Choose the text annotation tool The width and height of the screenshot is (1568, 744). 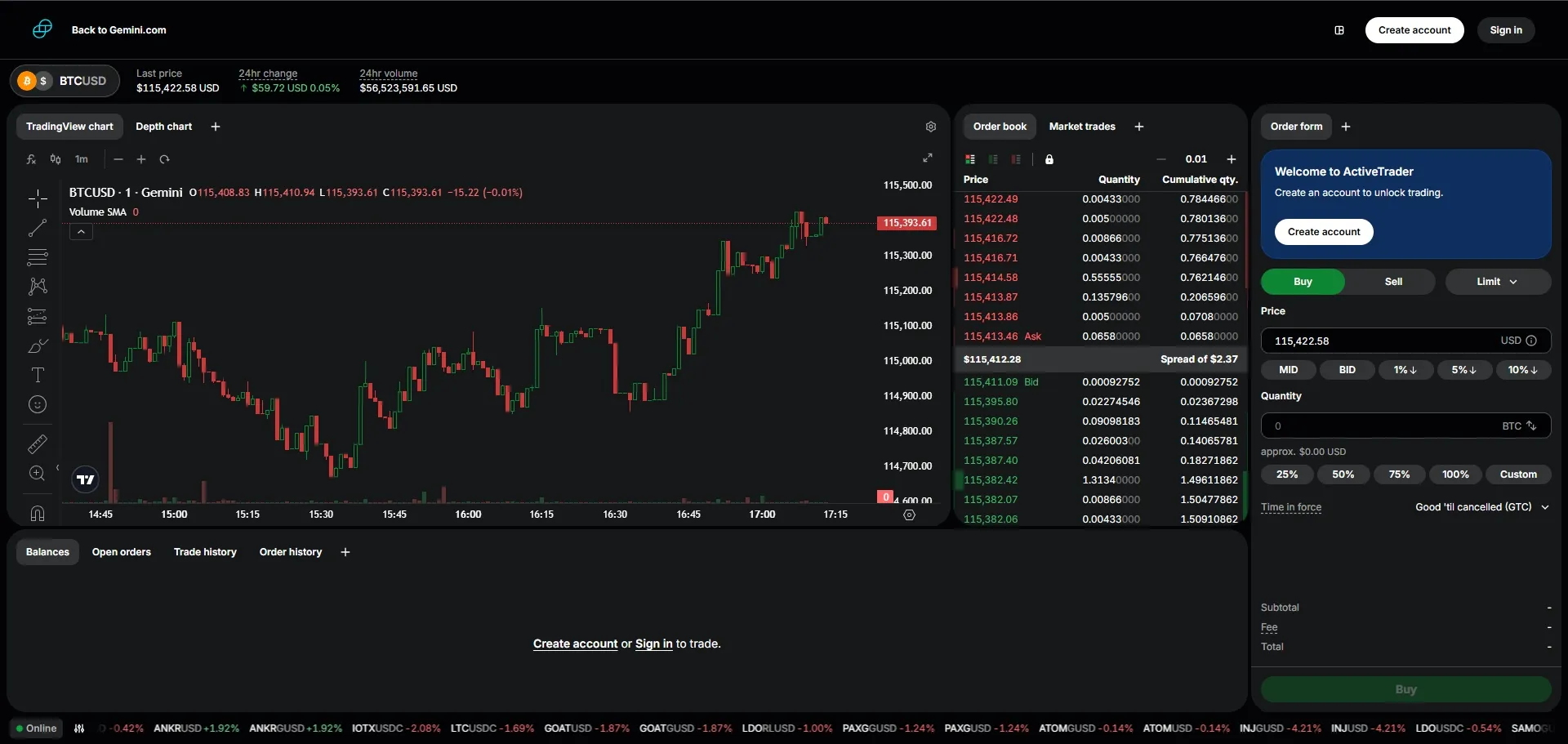coord(38,375)
